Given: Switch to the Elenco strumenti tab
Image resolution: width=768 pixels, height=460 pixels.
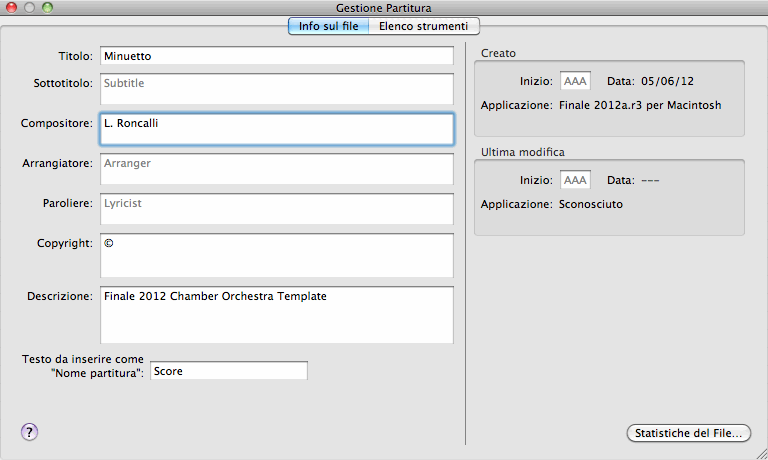Looking at the screenshot, I should pos(423,26).
